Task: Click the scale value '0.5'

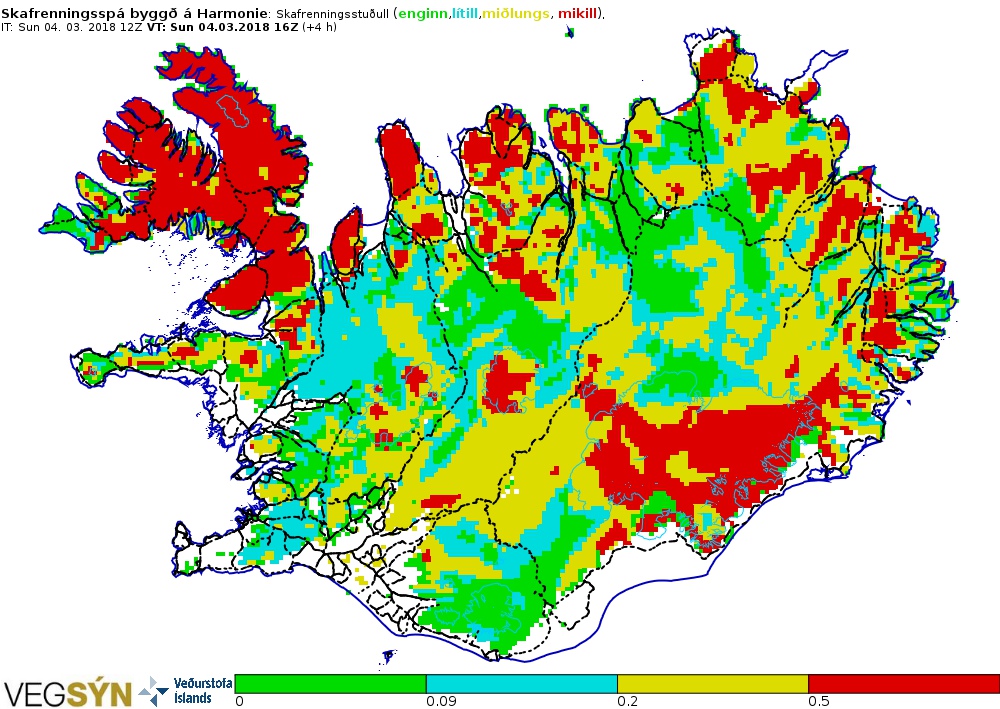Action: (819, 701)
